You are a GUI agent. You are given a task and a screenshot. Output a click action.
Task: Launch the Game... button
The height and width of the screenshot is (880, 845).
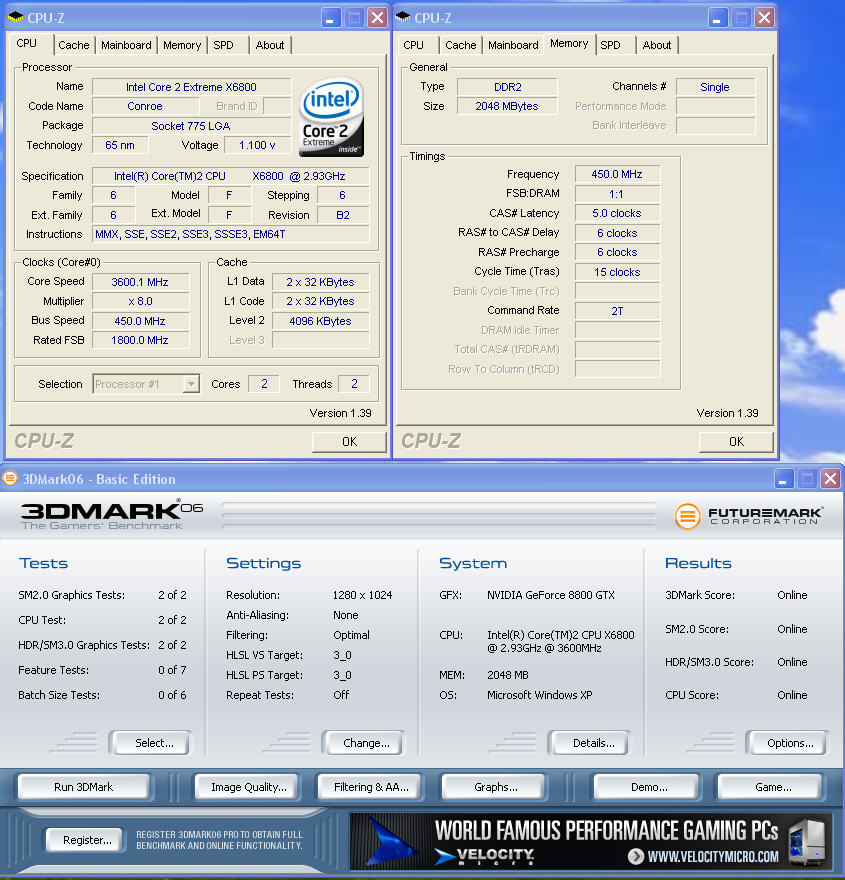click(770, 787)
